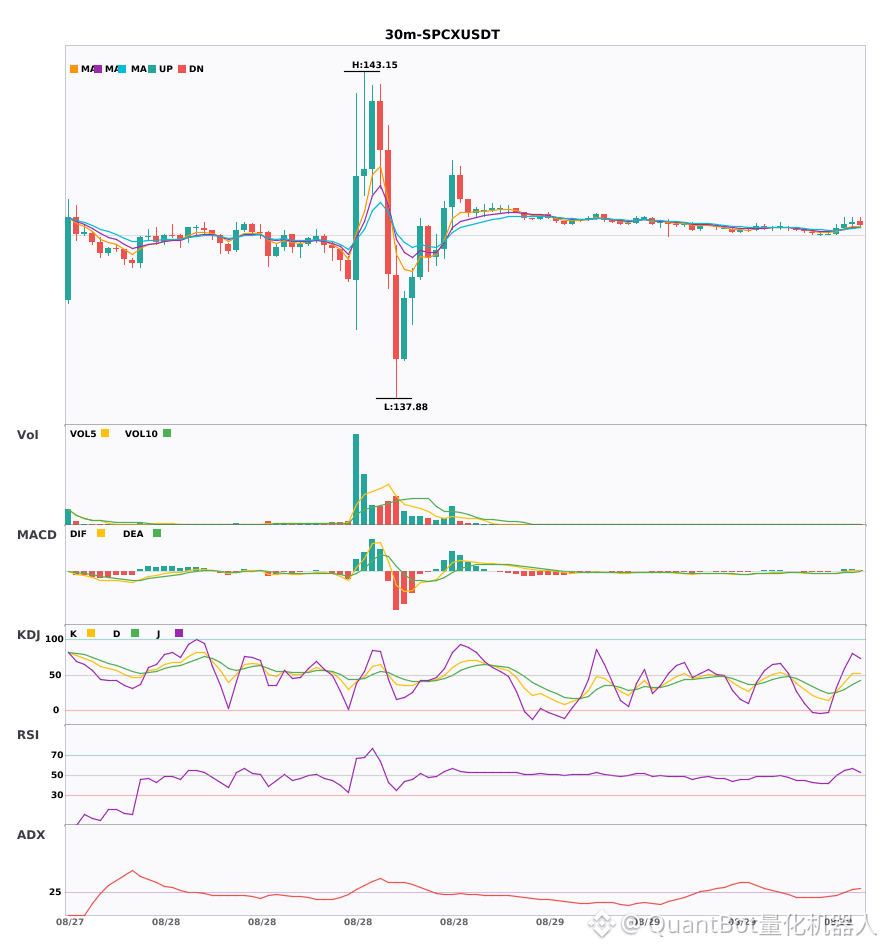Viewport: 885px width, 950px height.
Task: Click the teal UP legend swatch
Action: pos(152,69)
